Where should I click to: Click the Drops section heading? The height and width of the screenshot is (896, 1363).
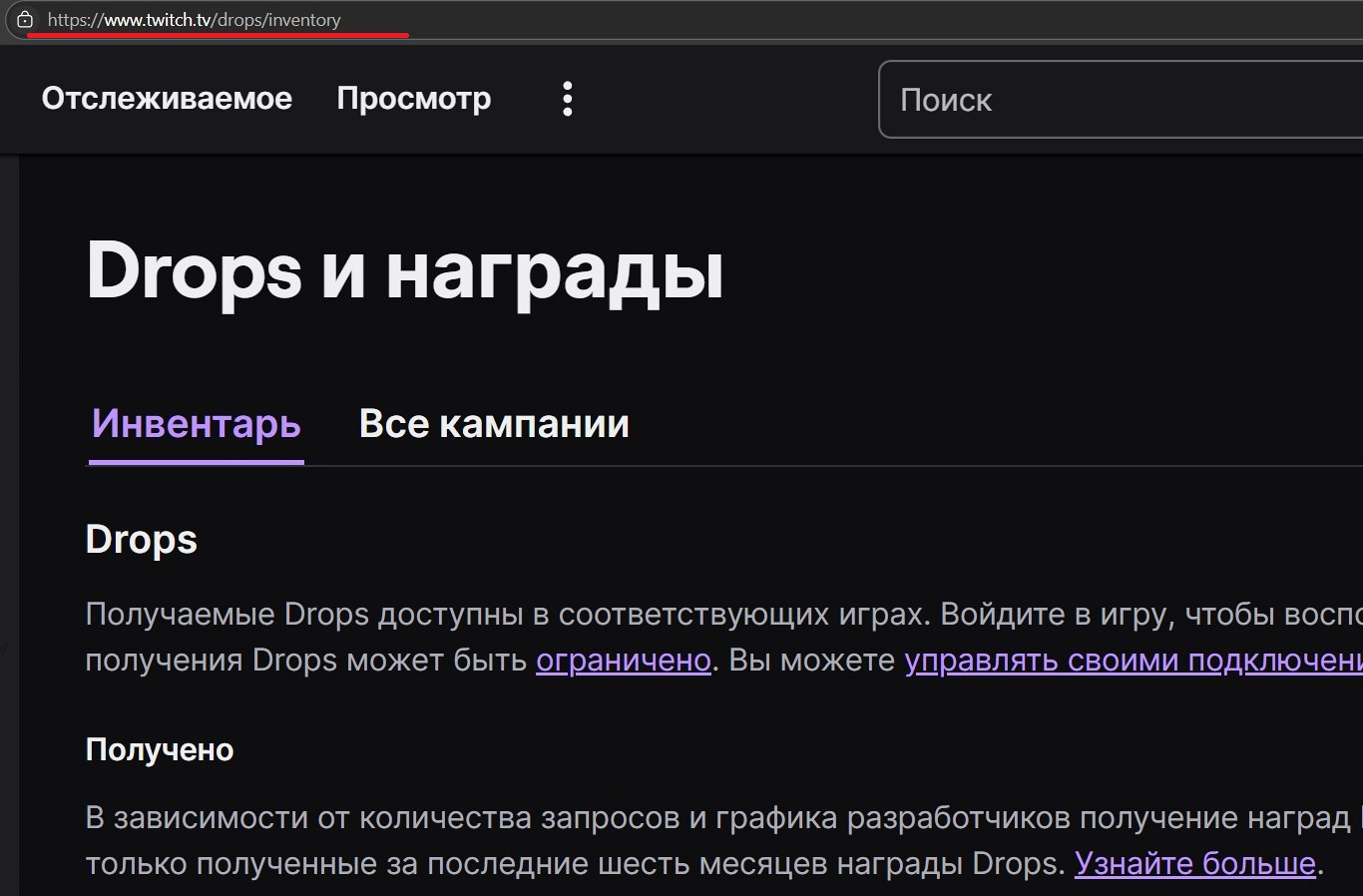(142, 540)
